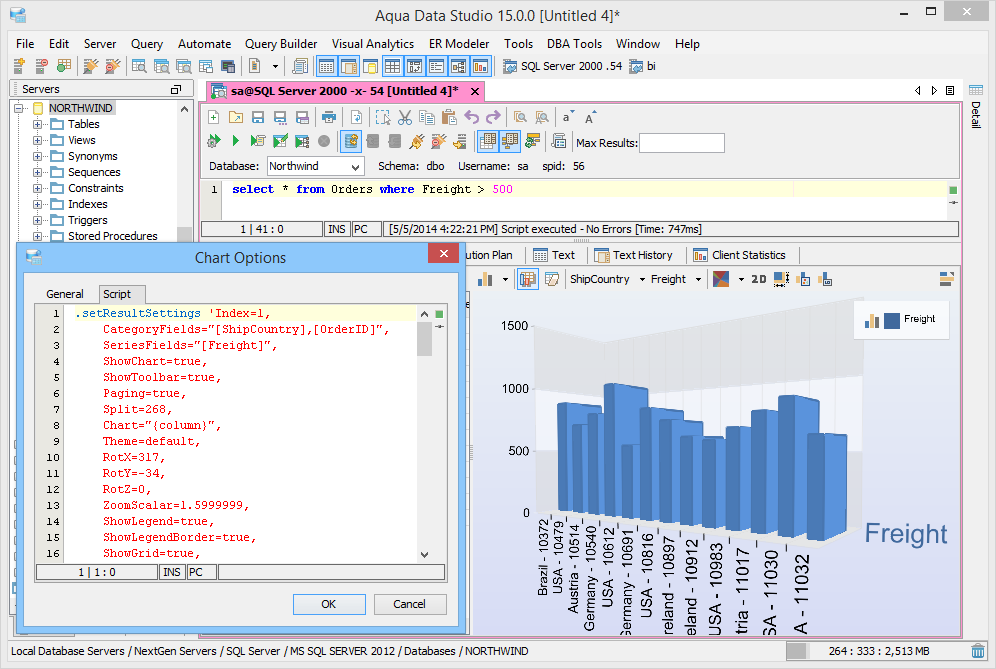Click the blue Freight legend color swatch
The height and width of the screenshot is (669, 996).
(892, 321)
